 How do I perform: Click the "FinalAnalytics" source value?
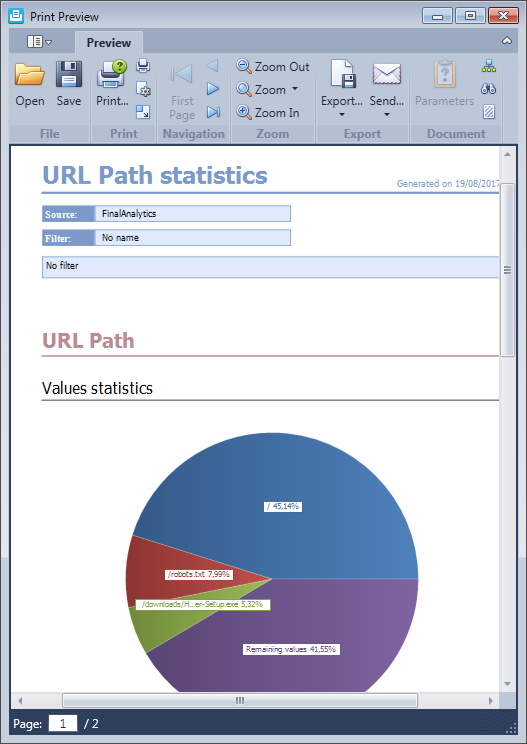pyautogui.click(x=193, y=214)
